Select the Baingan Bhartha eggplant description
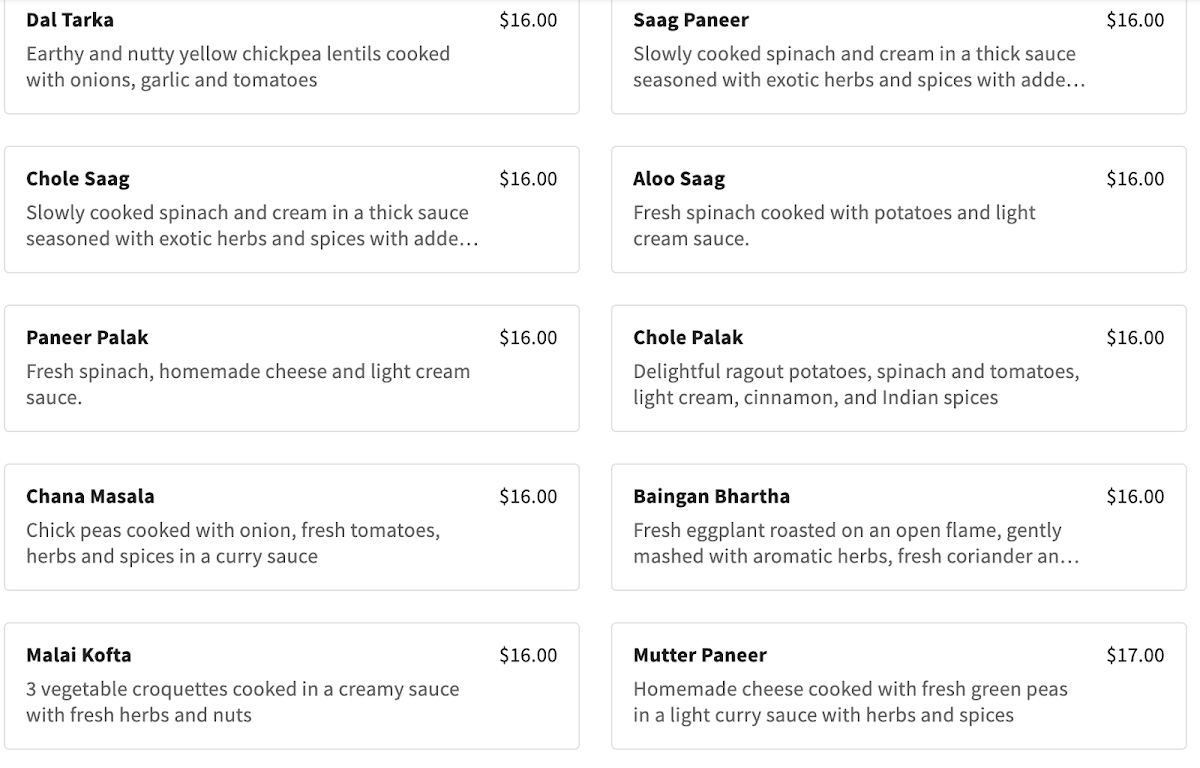Viewport: 1200px width, 768px height. [855, 544]
